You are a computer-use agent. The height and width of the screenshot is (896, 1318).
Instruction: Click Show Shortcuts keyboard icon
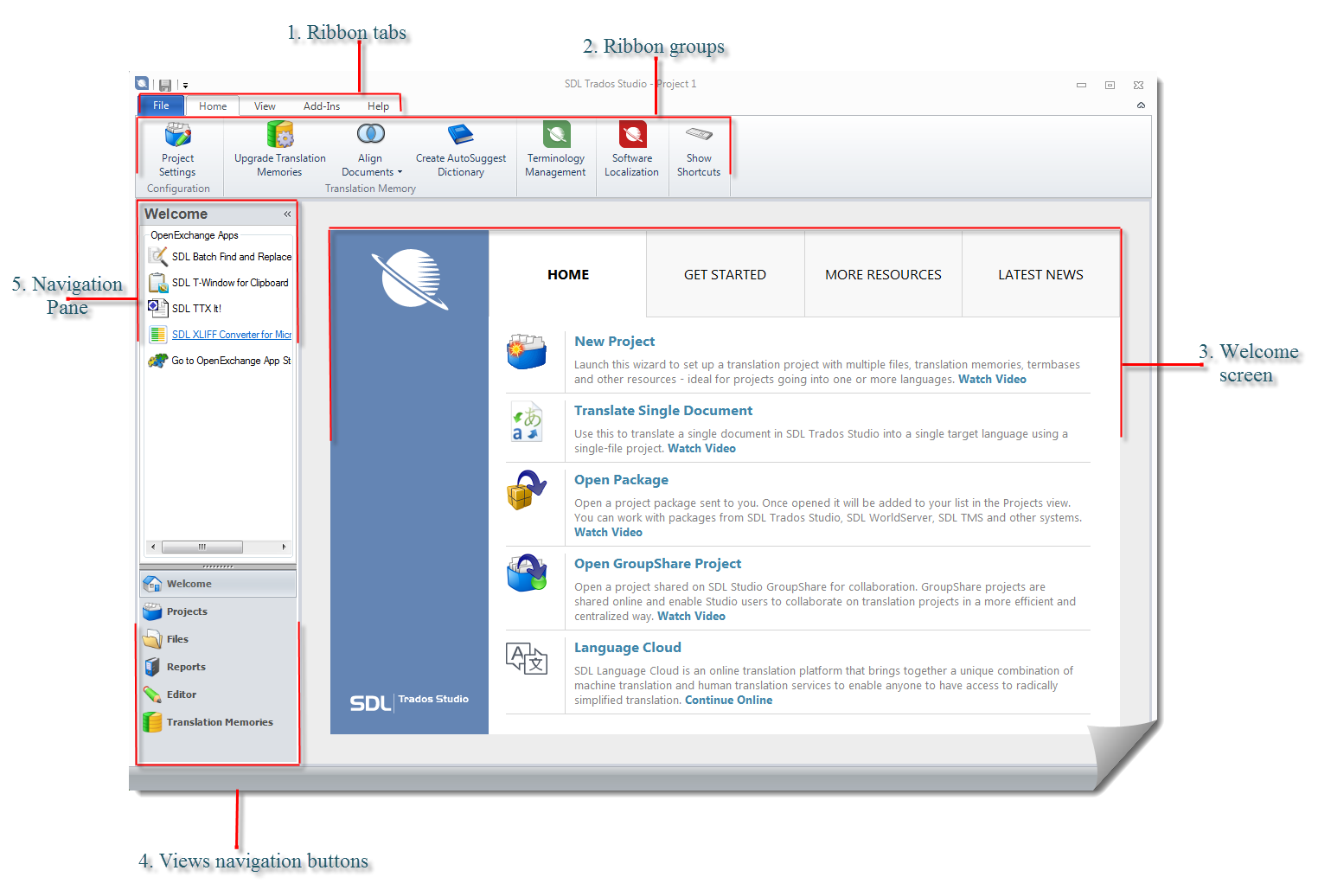[699, 134]
